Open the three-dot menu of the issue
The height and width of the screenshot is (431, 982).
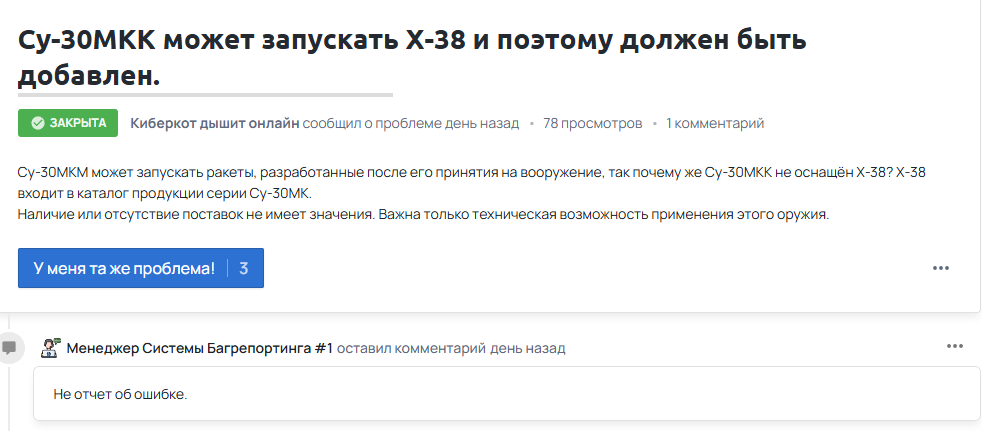(940, 268)
